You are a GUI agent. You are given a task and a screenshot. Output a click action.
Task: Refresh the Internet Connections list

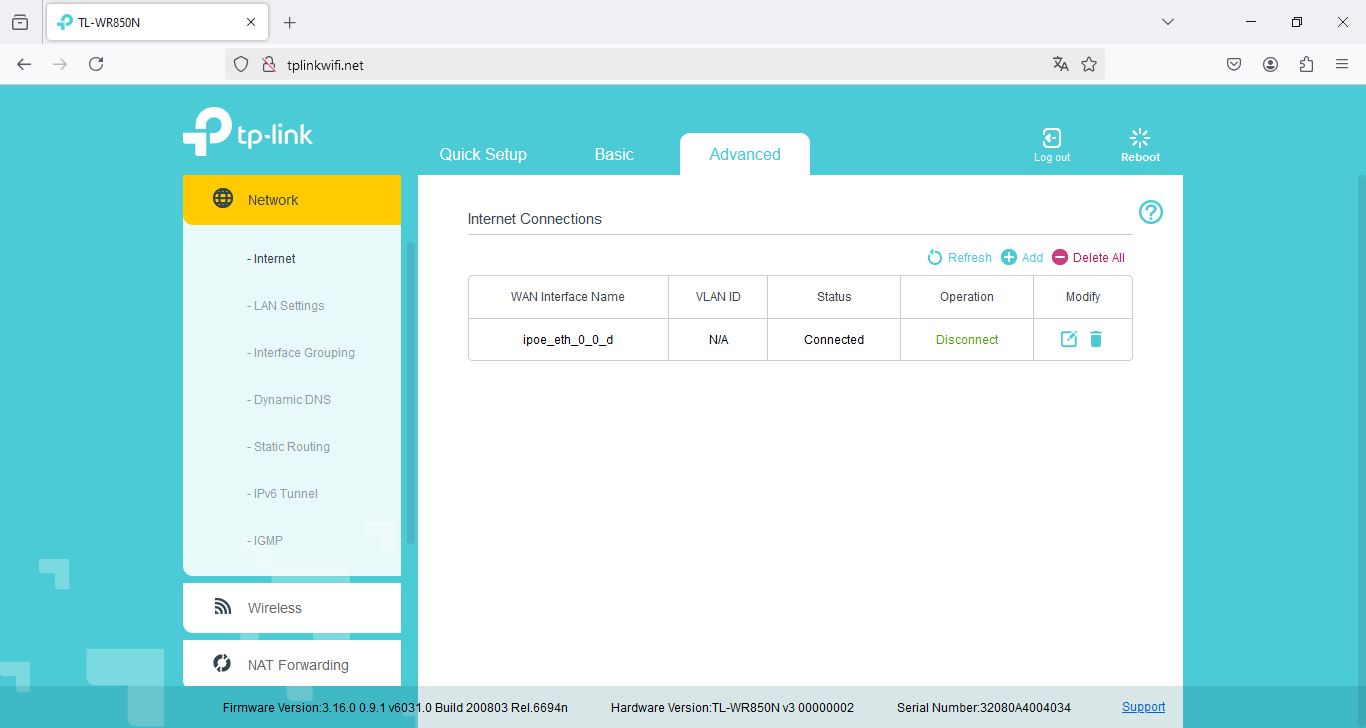[x=959, y=257]
